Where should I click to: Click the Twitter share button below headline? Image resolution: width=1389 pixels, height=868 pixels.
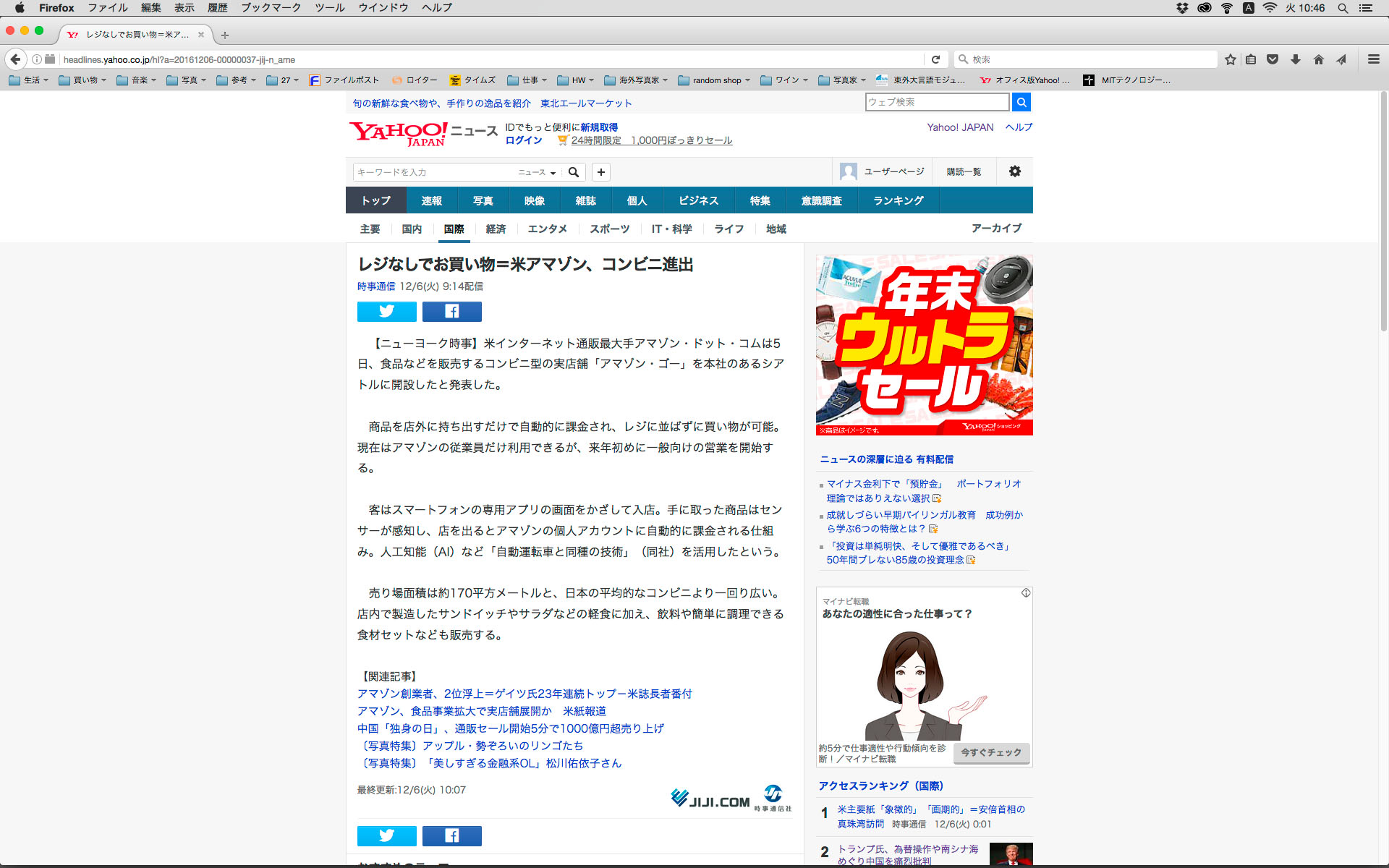tap(386, 312)
